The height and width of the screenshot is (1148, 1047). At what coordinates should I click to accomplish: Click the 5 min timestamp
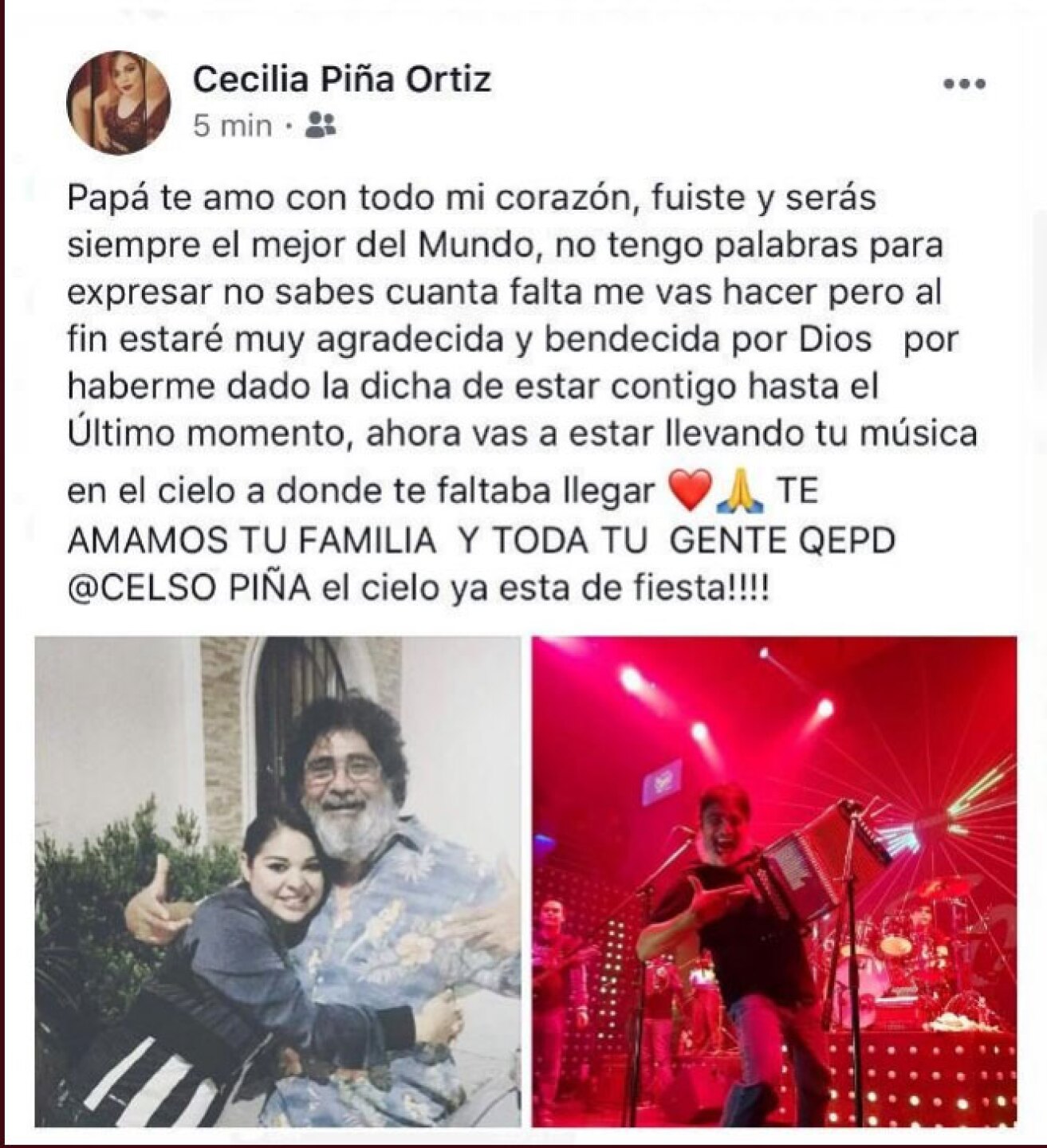[233, 125]
